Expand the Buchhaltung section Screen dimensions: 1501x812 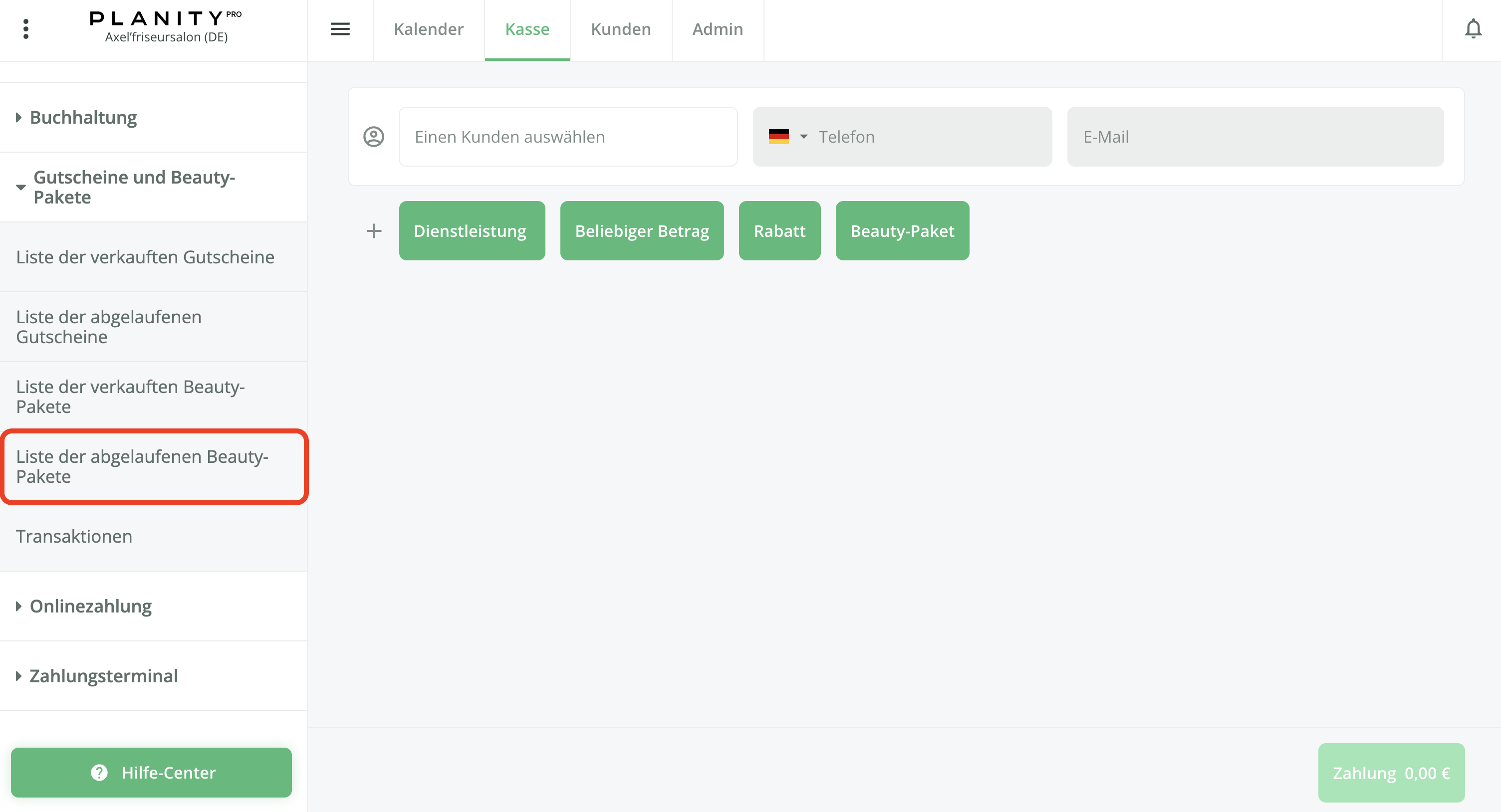[83, 118]
